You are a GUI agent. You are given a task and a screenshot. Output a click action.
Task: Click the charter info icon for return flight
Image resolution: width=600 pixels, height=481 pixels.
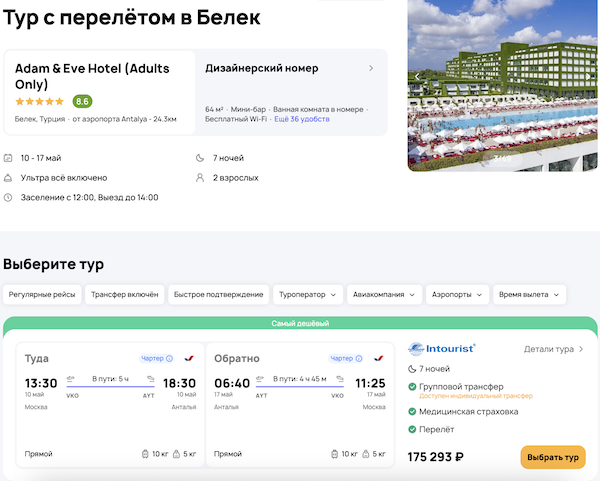[x=359, y=358]
